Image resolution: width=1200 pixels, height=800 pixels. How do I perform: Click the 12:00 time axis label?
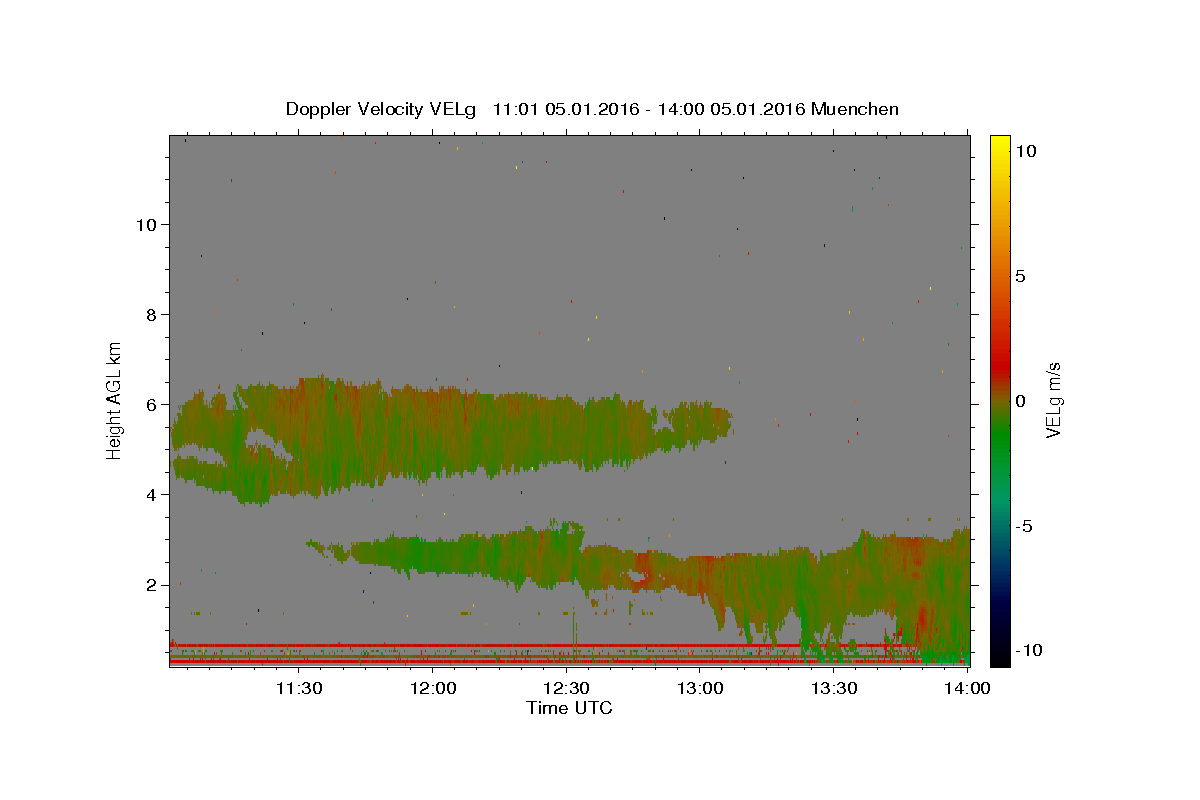(433, 688)
